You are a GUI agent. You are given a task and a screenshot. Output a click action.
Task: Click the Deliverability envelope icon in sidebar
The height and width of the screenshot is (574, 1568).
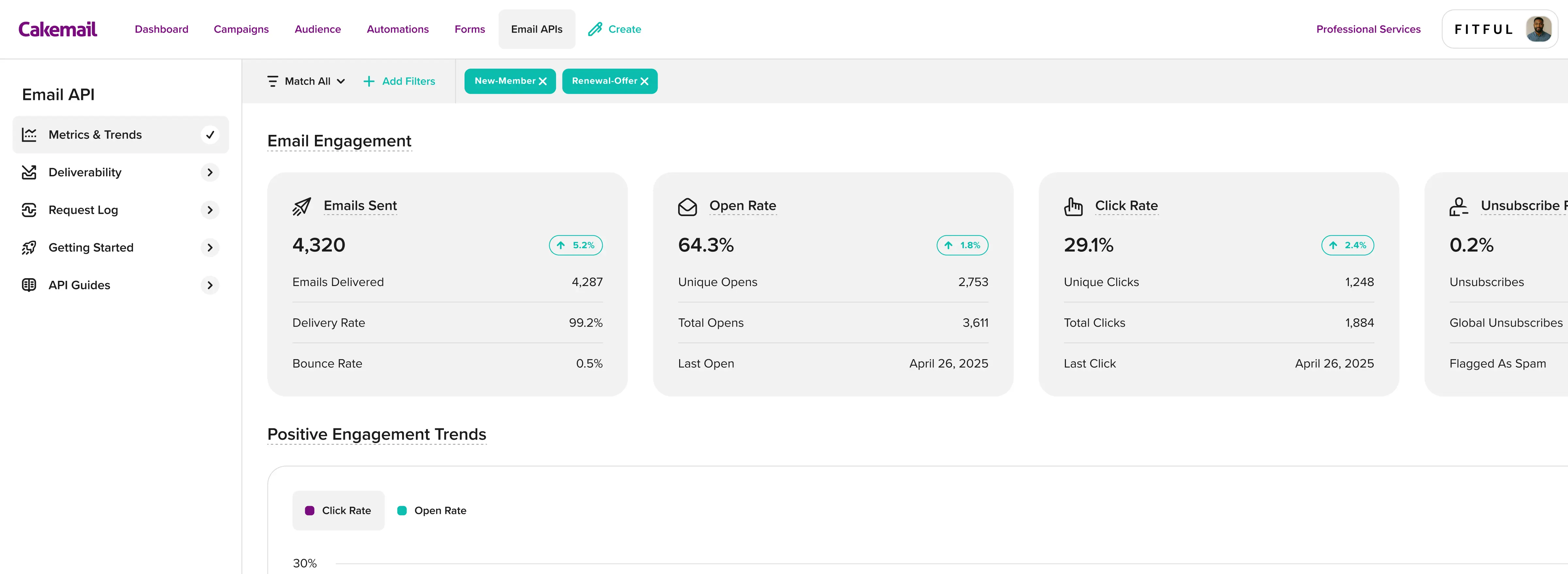click(29, 172)
